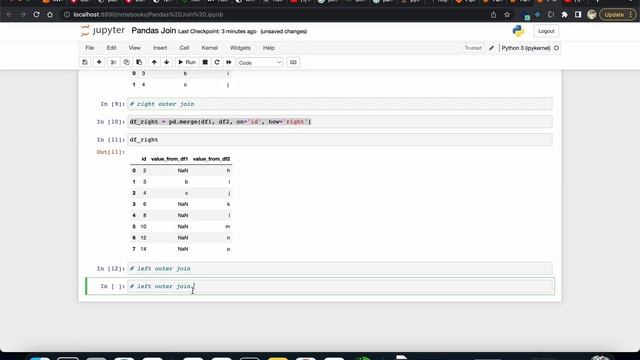Click the pencil edit icon beside Trusted

pos(491,48)
